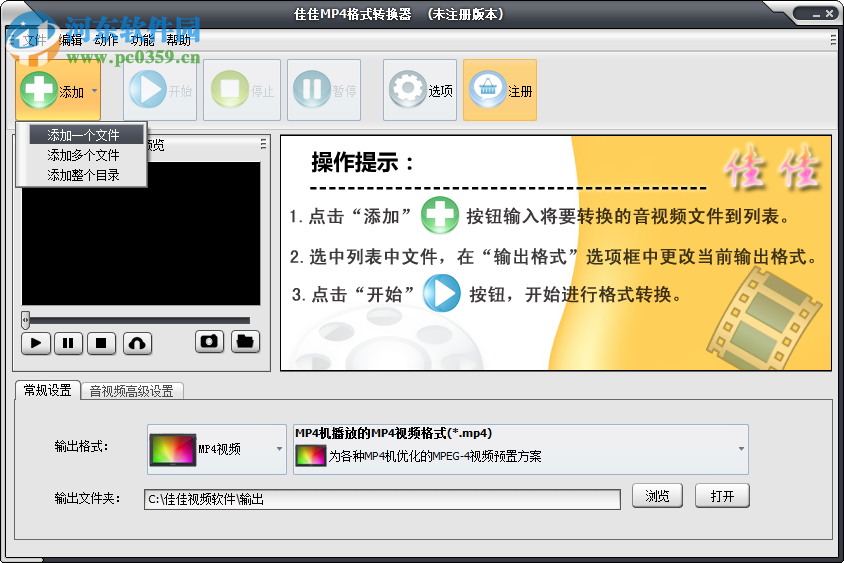Click the green Add (添加) plus icon
Screen dimensions: 844x563
[x=38, y=90]
